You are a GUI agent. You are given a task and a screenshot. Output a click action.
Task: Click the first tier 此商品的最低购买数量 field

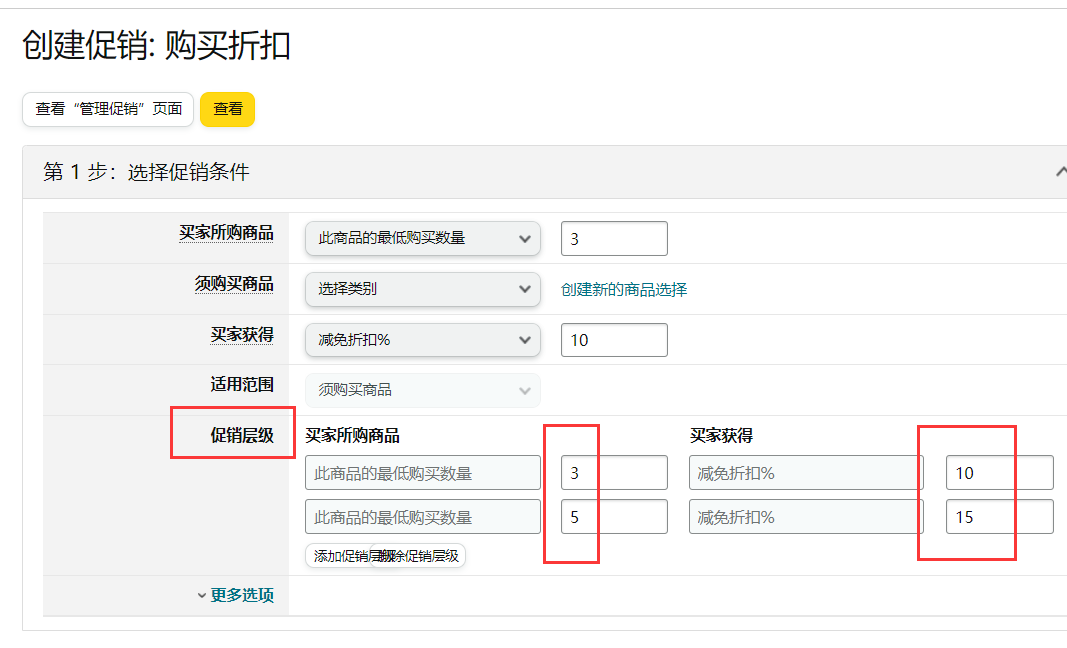(x=422, y=472)
